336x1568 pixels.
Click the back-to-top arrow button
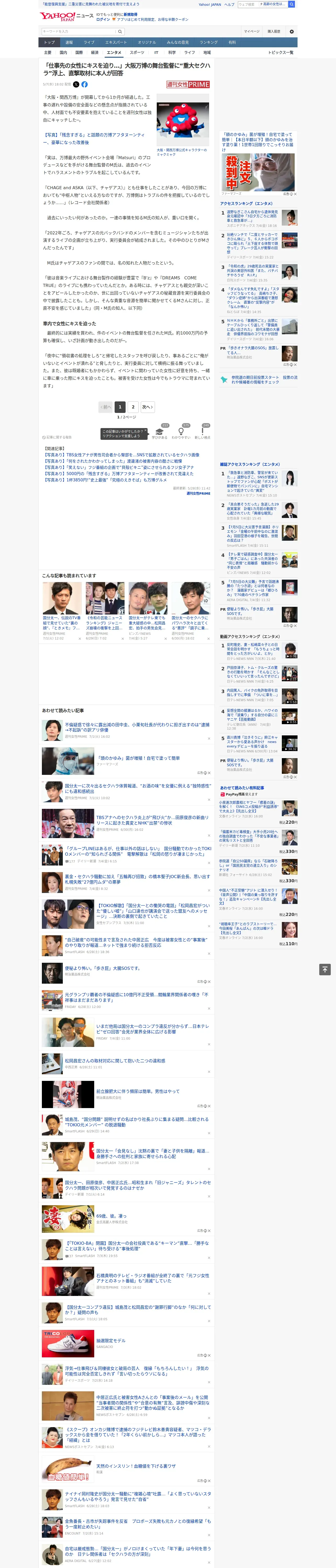click(x=324, y=969)
